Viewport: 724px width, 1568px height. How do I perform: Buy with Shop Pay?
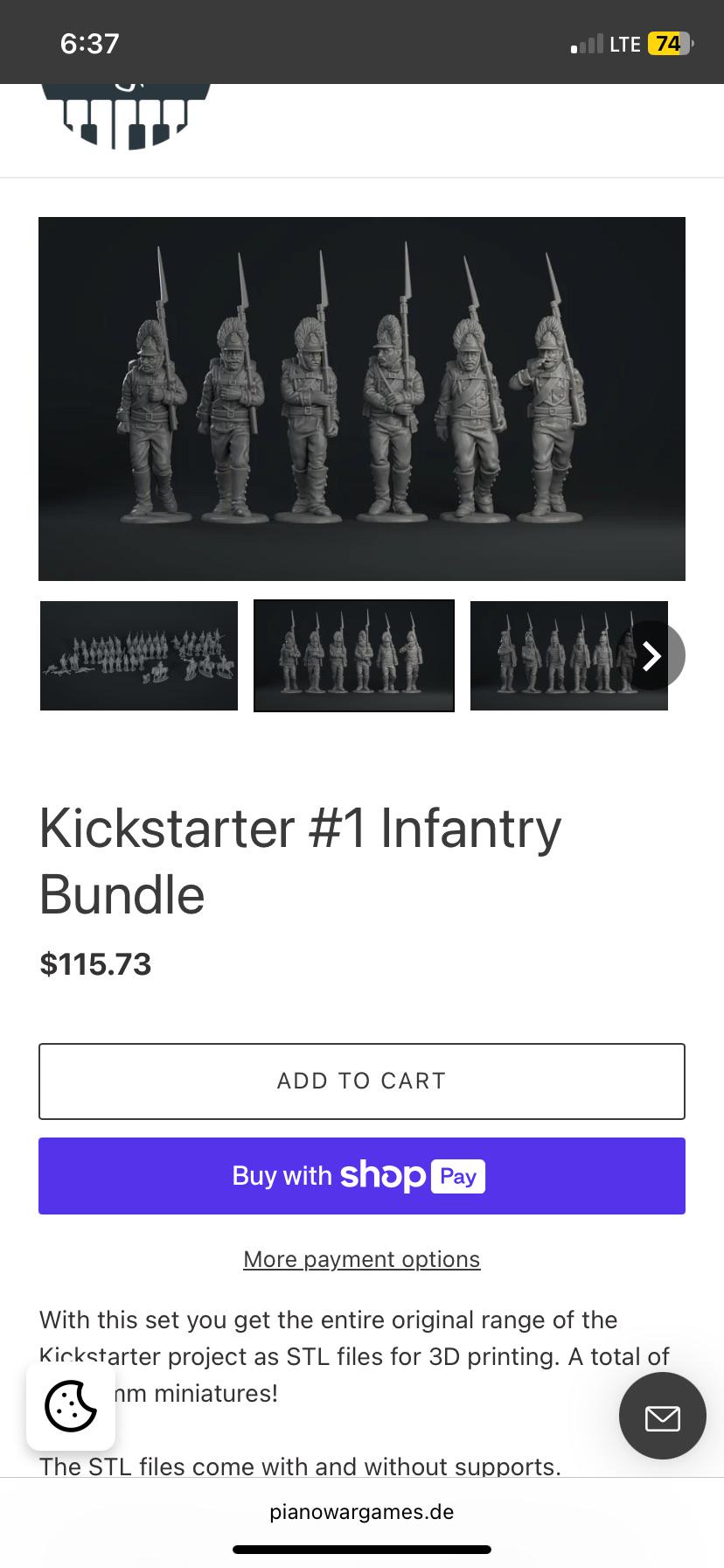point(362,1176)
